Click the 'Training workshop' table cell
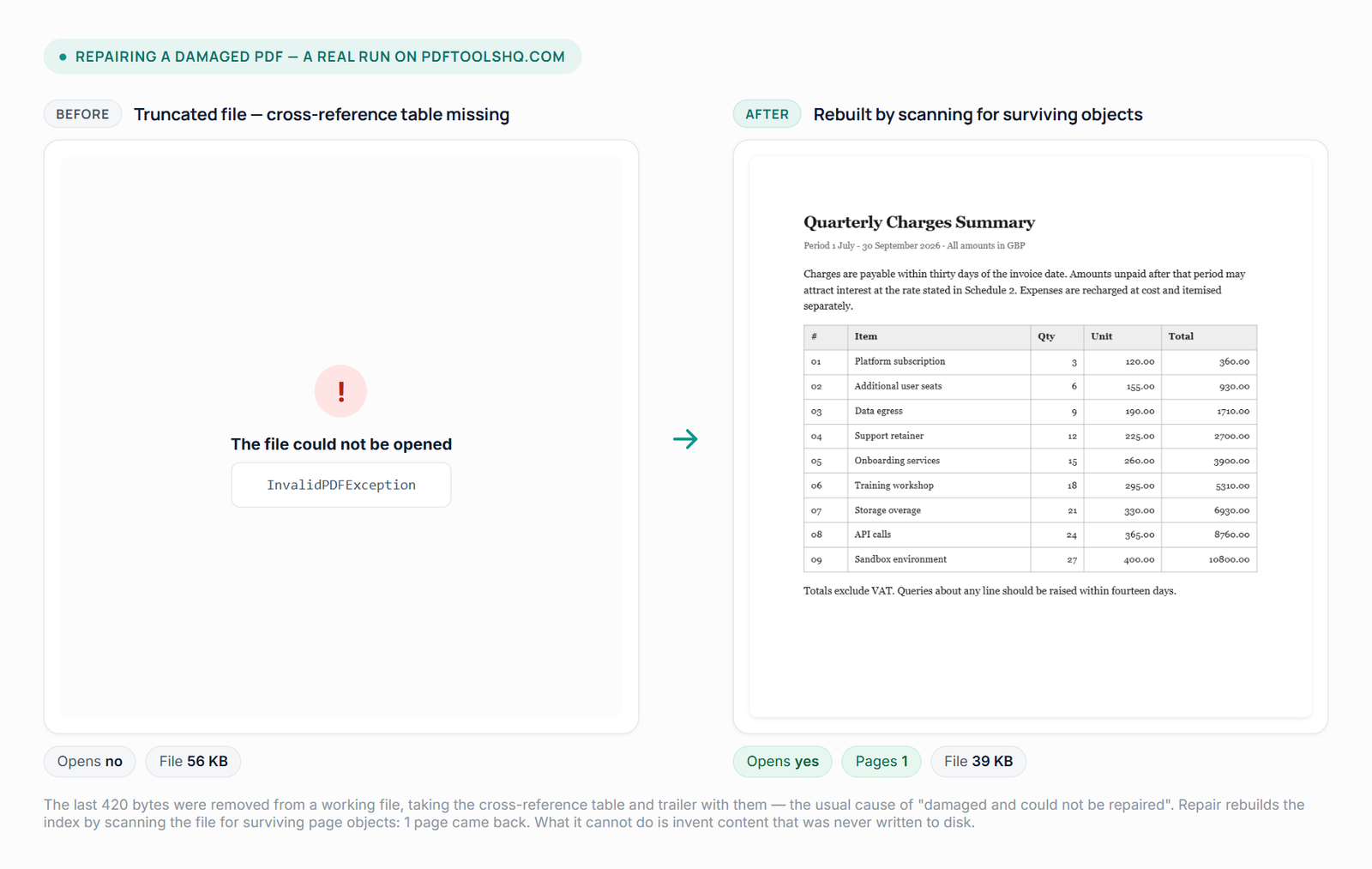 pos(939,486)
